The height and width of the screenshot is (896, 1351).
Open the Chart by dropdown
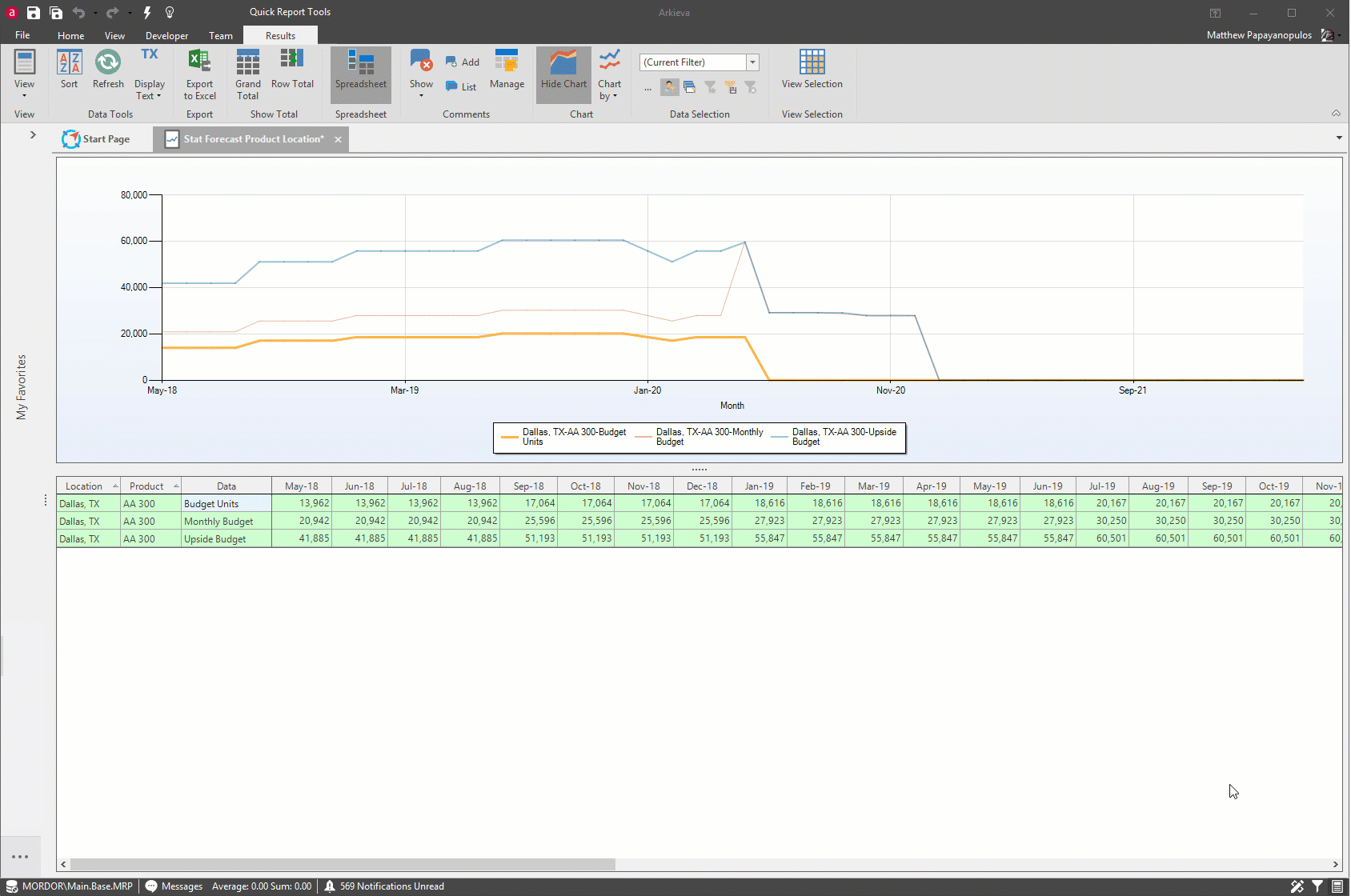click(609, 74)
